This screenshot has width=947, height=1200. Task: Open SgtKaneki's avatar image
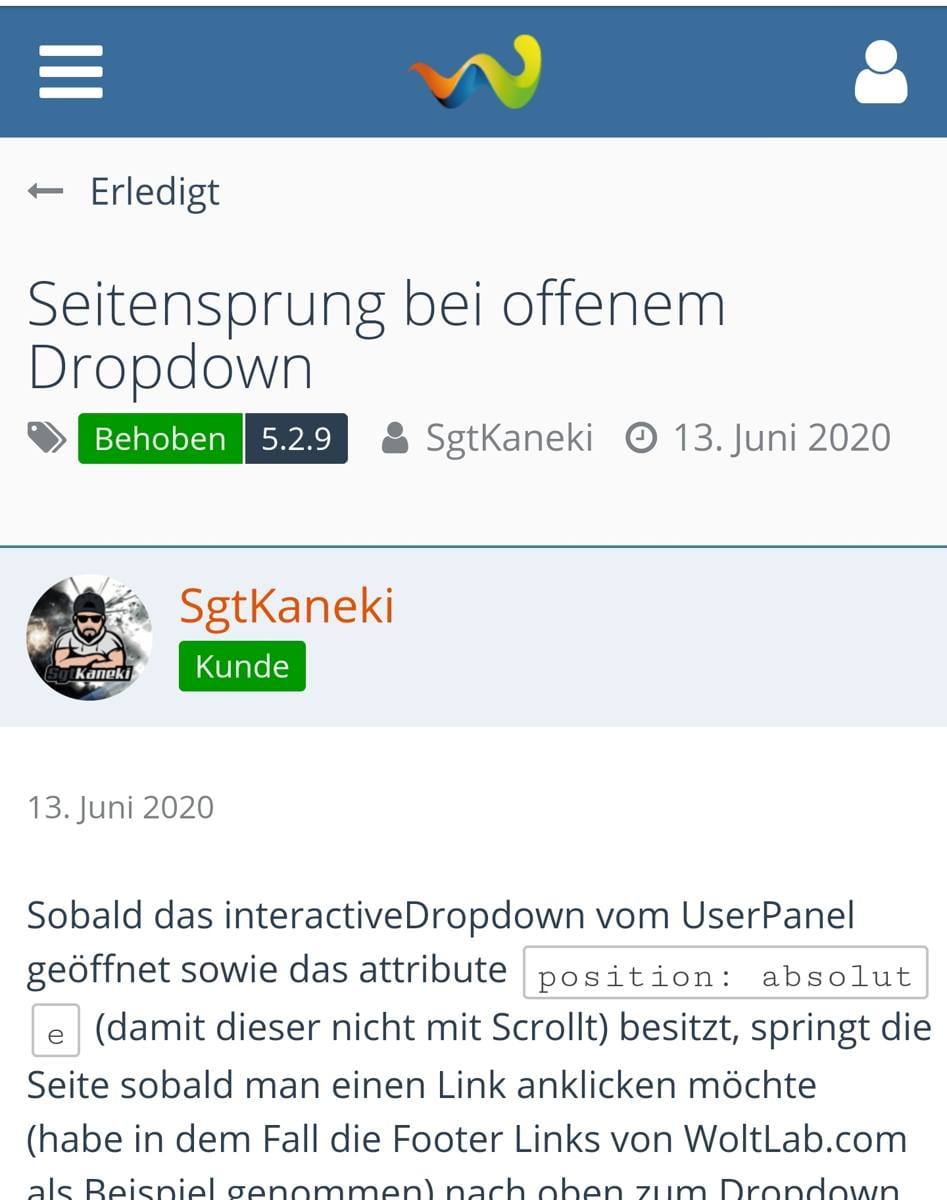click(x=89, y=637)
